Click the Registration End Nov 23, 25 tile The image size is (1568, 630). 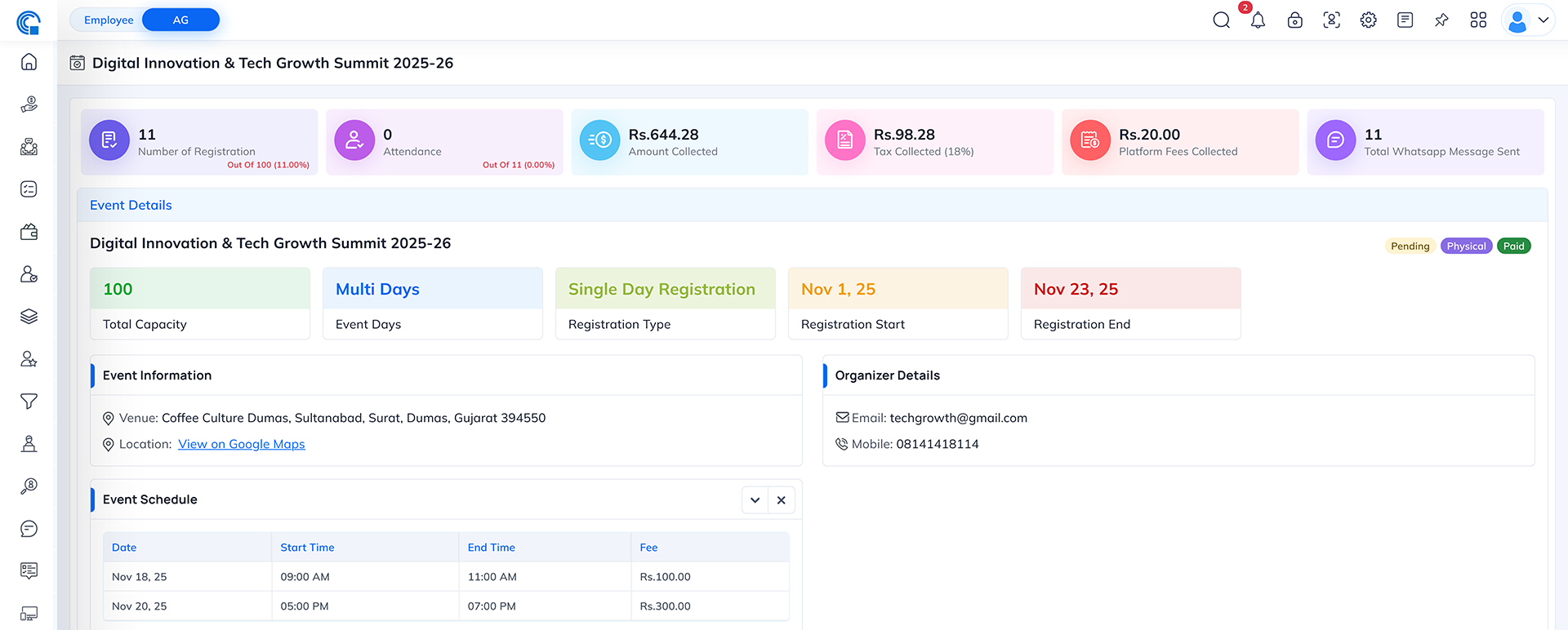click(x=1131, y=304)
